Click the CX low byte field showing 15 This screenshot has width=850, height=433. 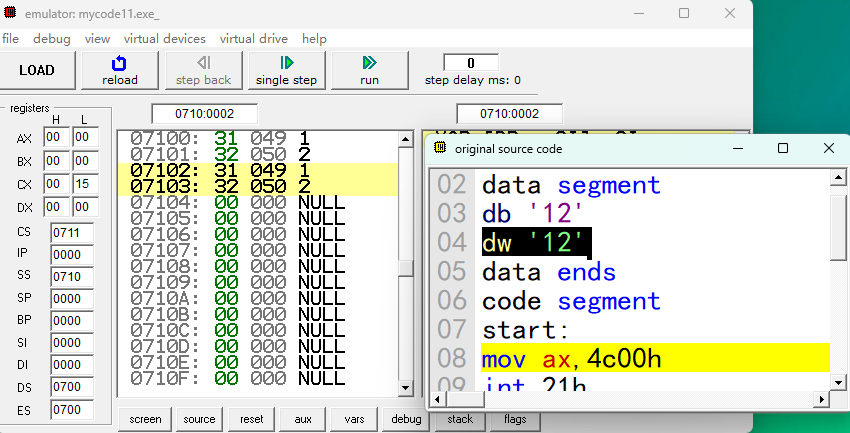coord(85,184)
